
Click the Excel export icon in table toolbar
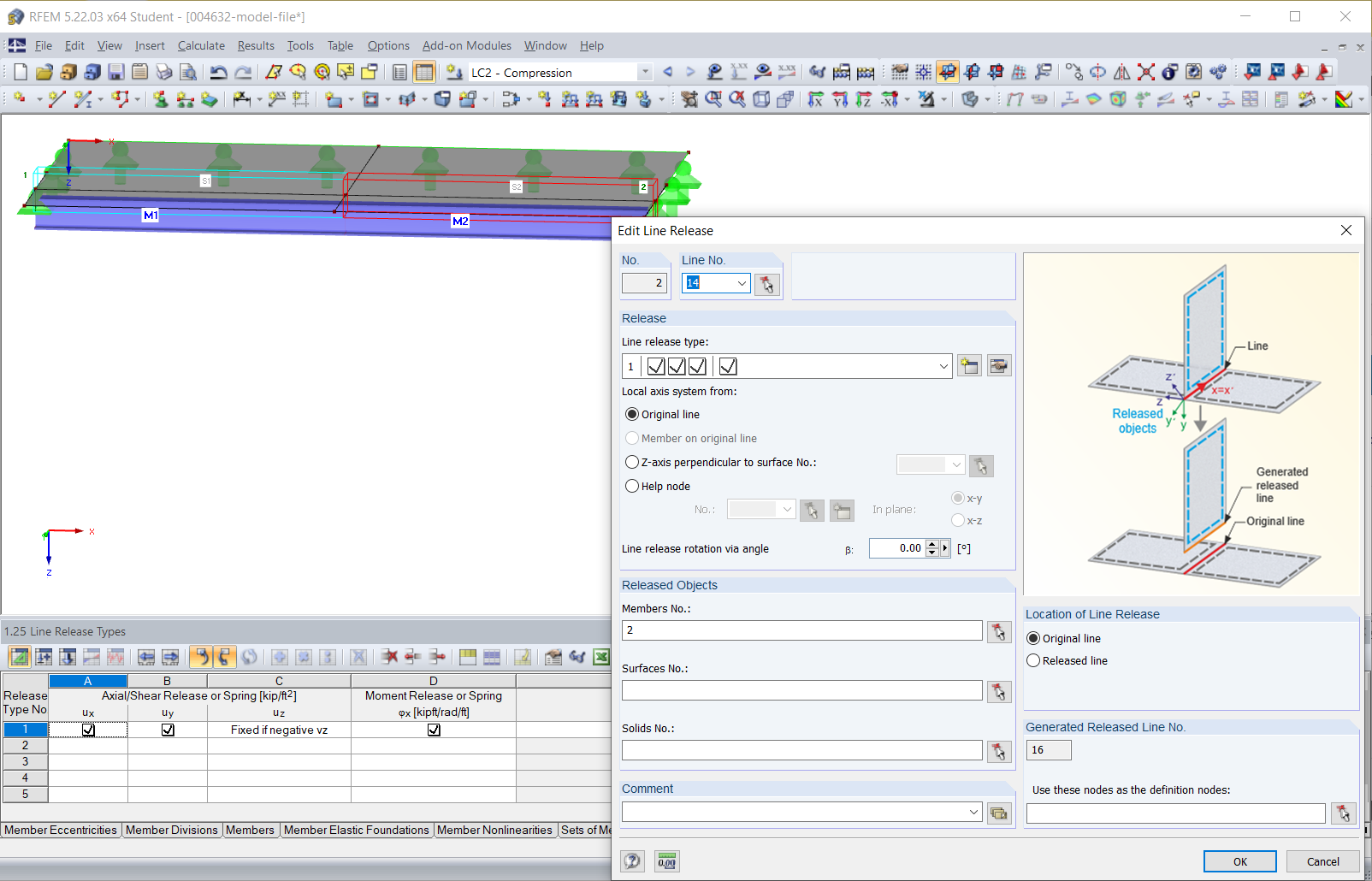pyautogui.click(x=601, y=657)
